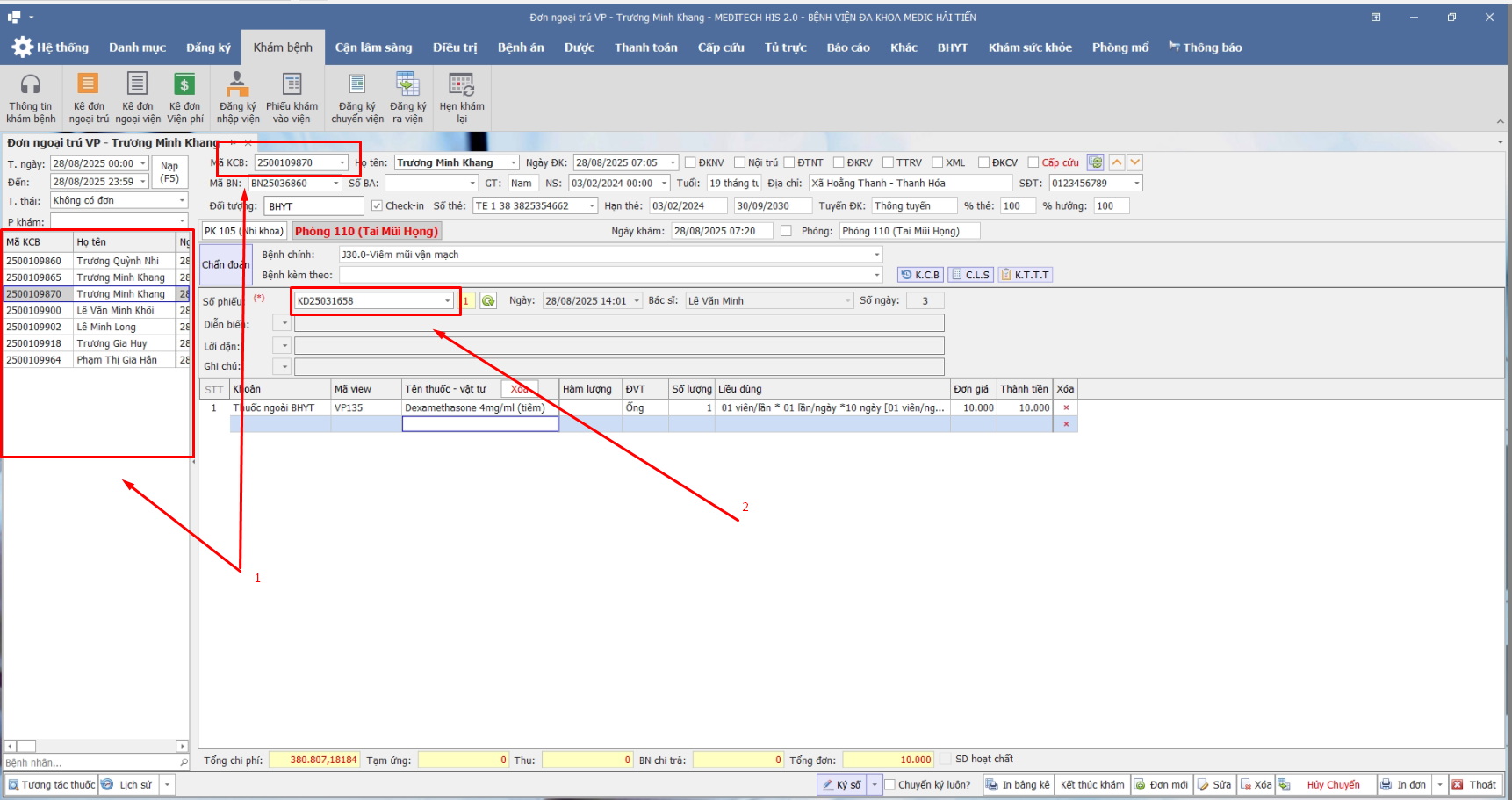Expand the Bệnh chính dropdown
This screenshot has height=800, width=1512.
(875, 255)
